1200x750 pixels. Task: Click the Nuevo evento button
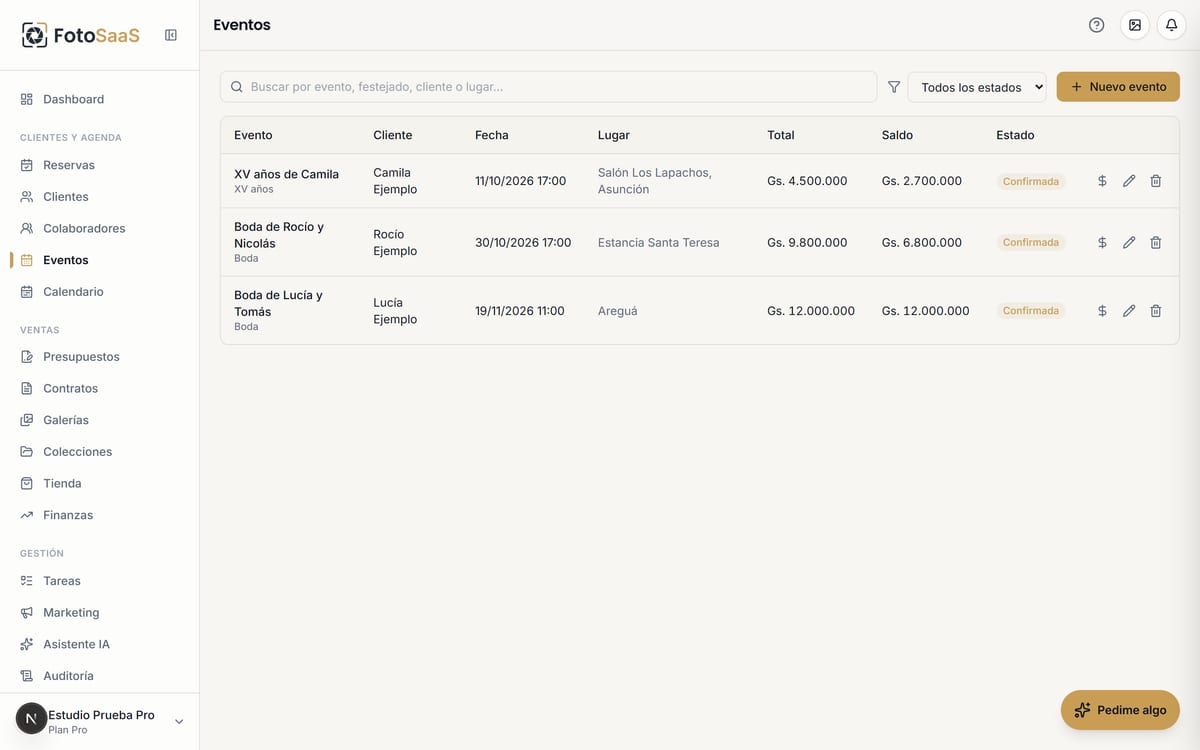coord(1118,87)
